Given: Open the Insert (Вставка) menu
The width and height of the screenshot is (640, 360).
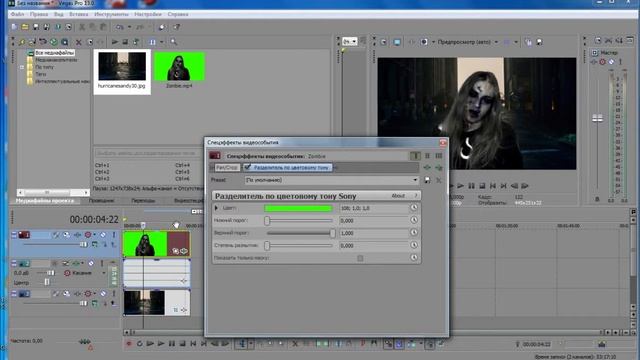Looking at the screenshot, I should click(x=79, y=14).
